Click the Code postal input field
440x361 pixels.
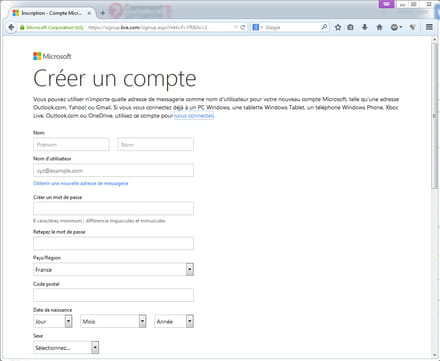point(113,295)
